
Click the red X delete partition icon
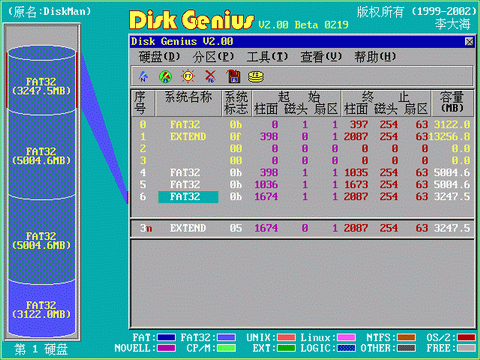click(x=210, y=77)
